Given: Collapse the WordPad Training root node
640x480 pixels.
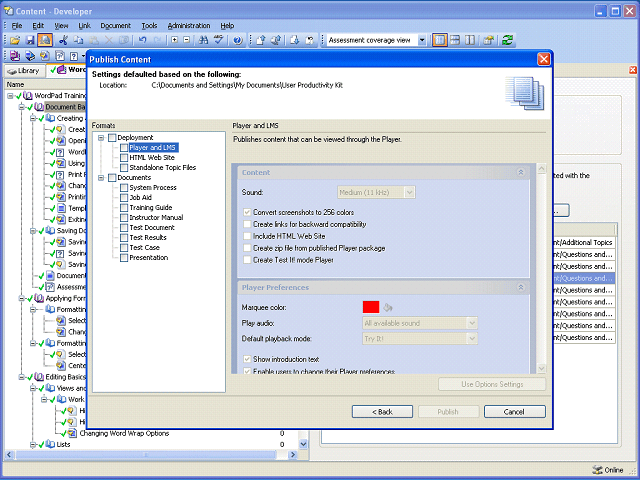Looking at the screenshot, I should click(x=10, y=96).
